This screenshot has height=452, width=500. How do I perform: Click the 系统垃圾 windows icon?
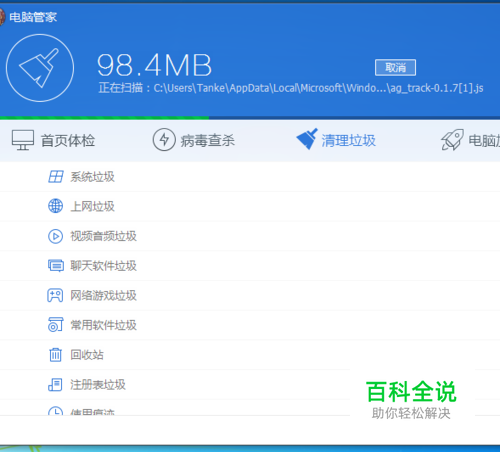(x=55, y=177)
